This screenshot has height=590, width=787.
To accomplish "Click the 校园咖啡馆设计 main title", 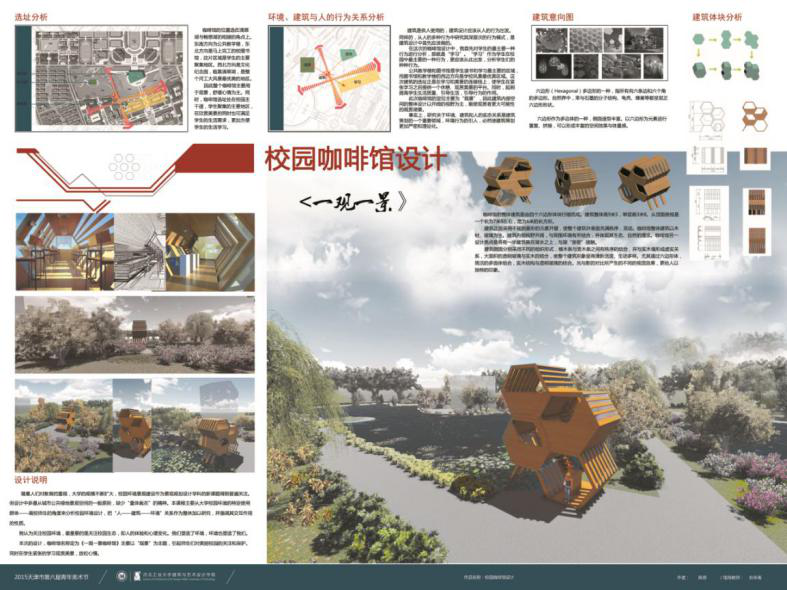I will coord(354,159).
